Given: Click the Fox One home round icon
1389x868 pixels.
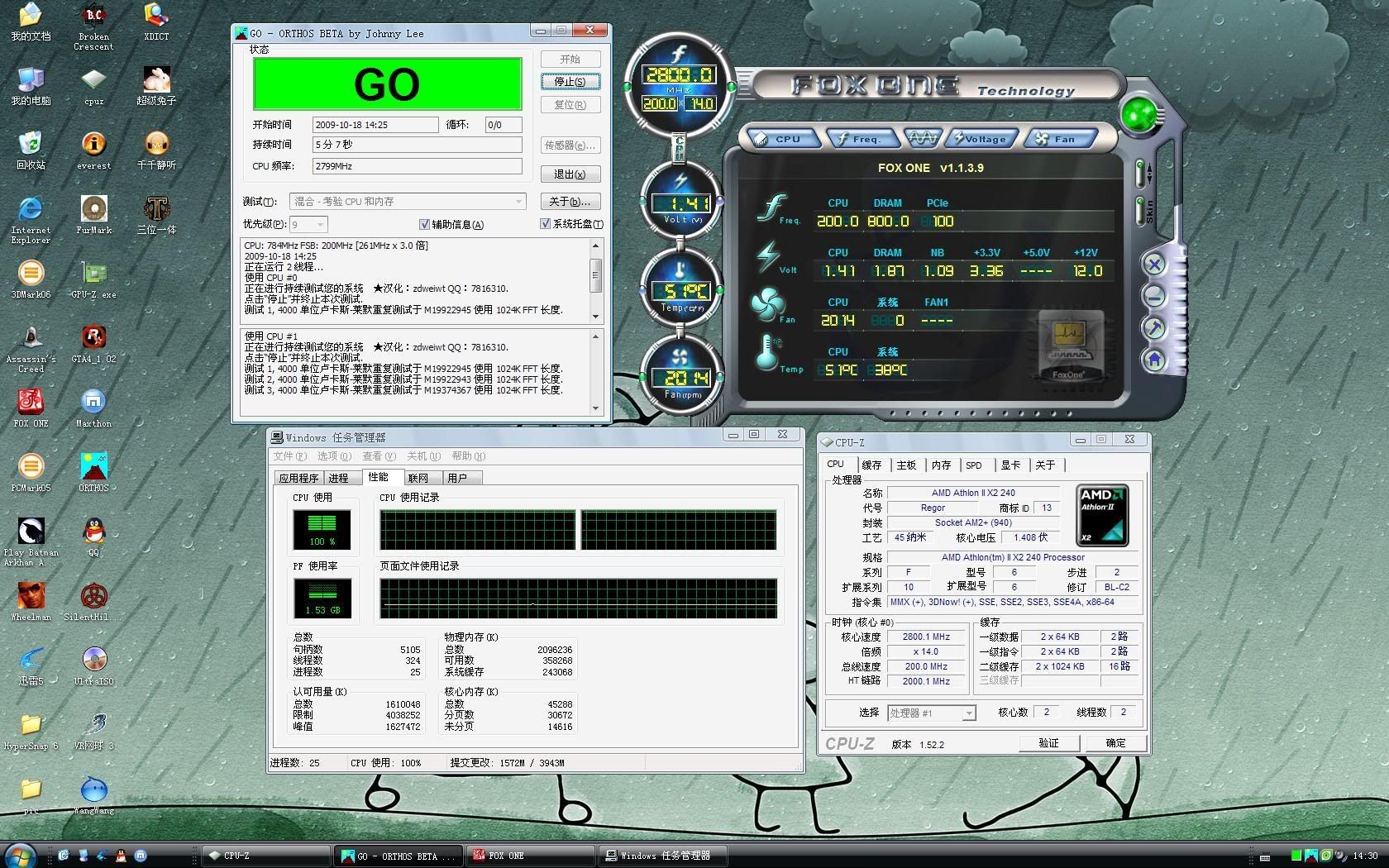Looking at the screenshot, I should 1154,360.
